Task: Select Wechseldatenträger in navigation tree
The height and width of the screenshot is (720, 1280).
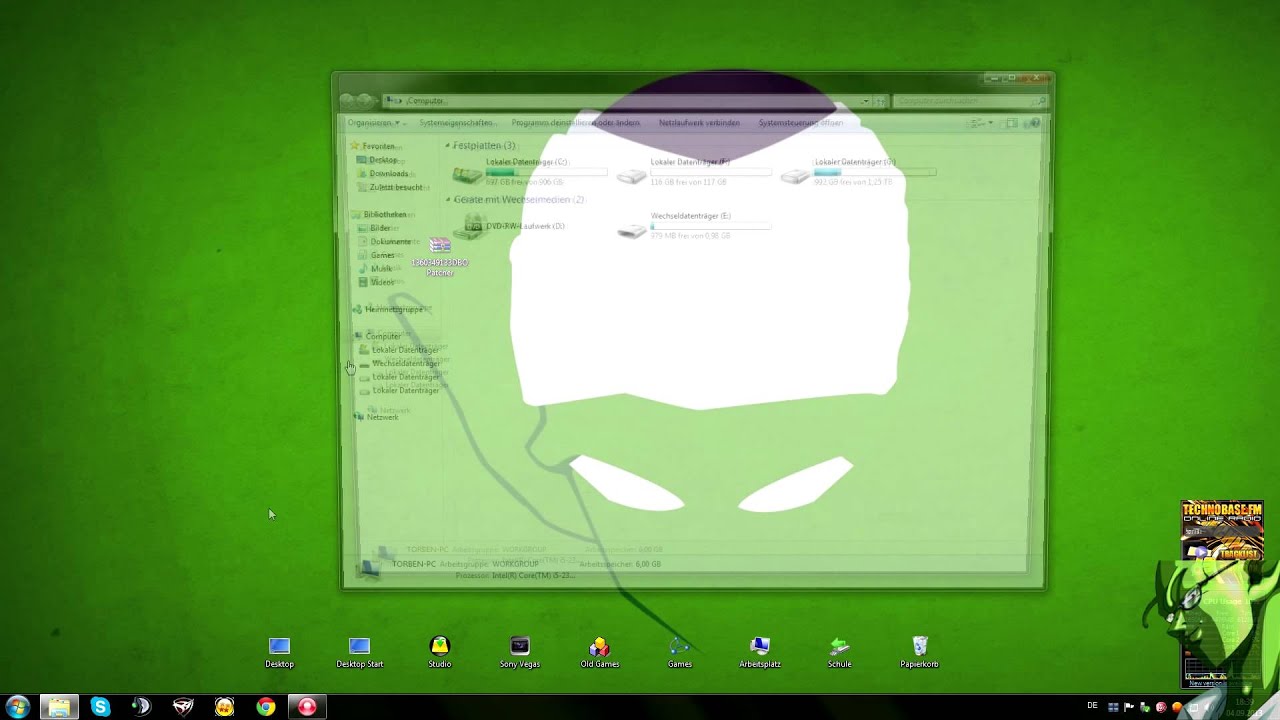Action: 400,363
